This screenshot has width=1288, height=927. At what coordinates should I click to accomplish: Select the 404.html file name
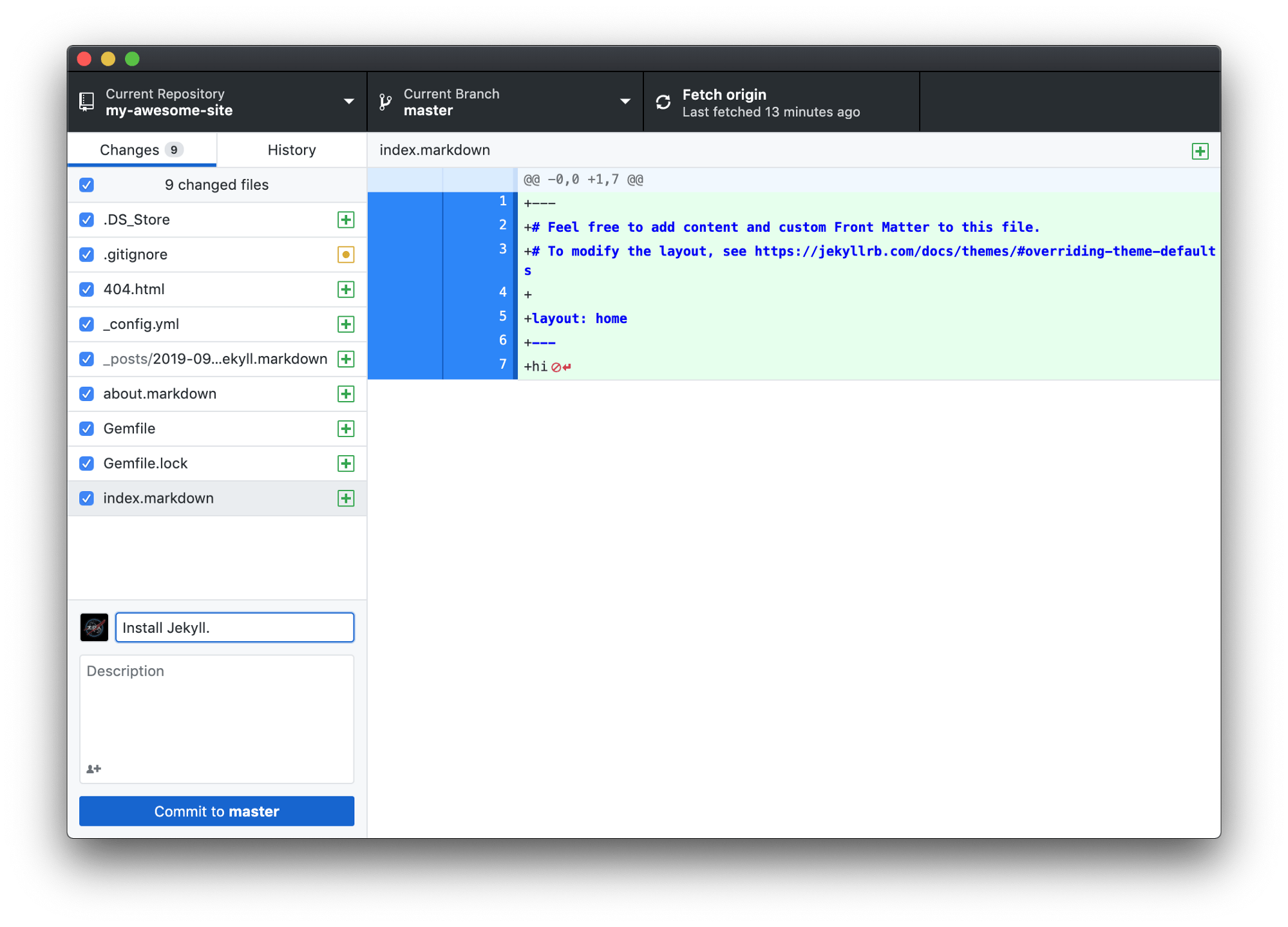click(134, 289)
